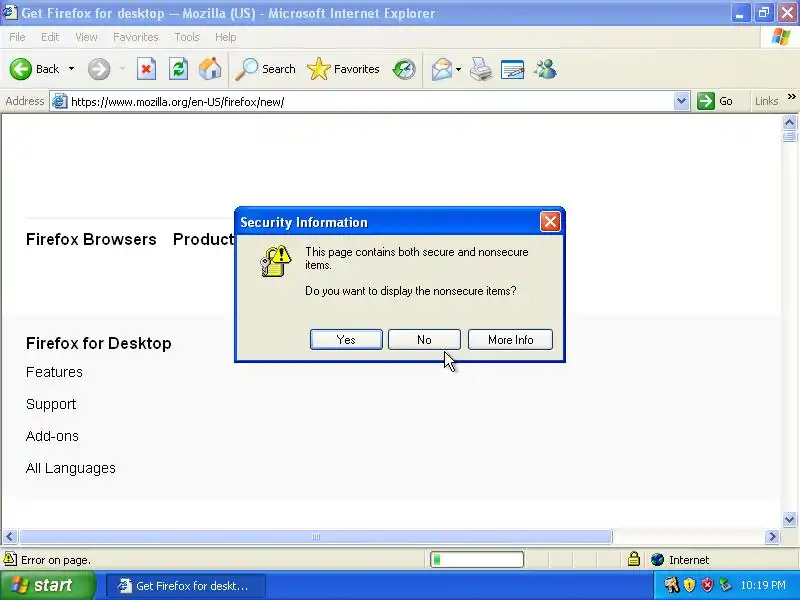Viewport: 800px width, 600px height.
Task: Click the padlock warning icon in dialog
Action: point(276,261)
